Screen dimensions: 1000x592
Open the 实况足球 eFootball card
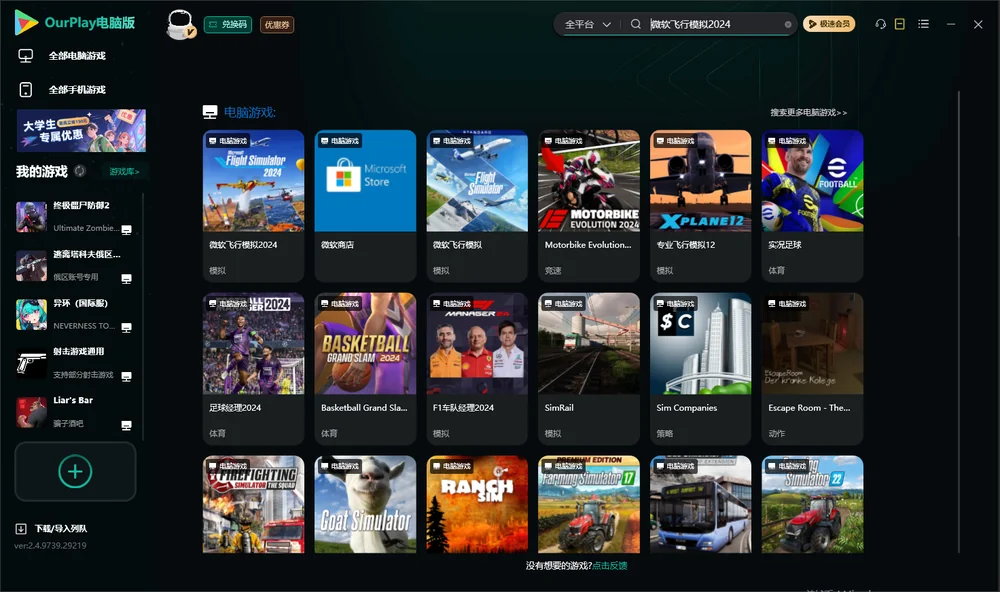click(x=812, y=205)
